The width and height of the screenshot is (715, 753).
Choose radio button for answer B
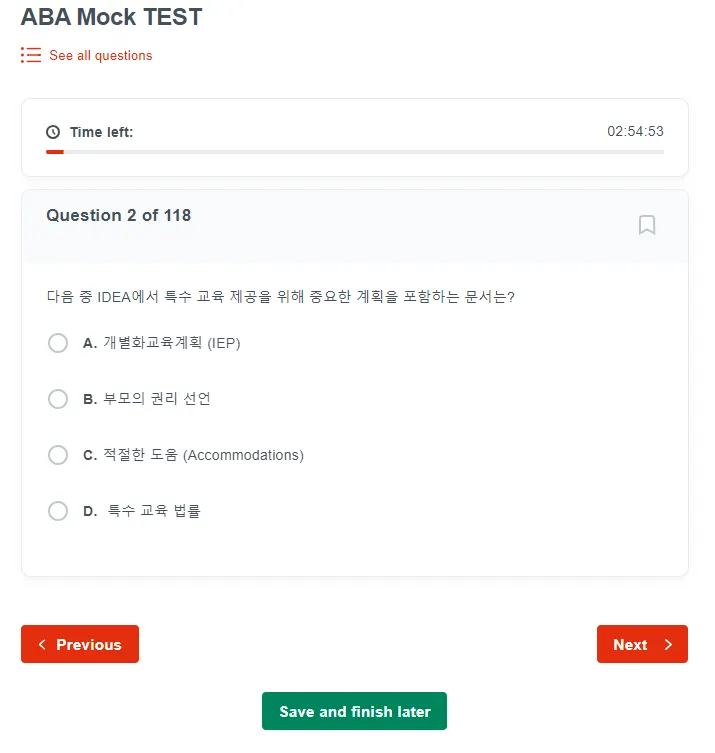point(58,399)
